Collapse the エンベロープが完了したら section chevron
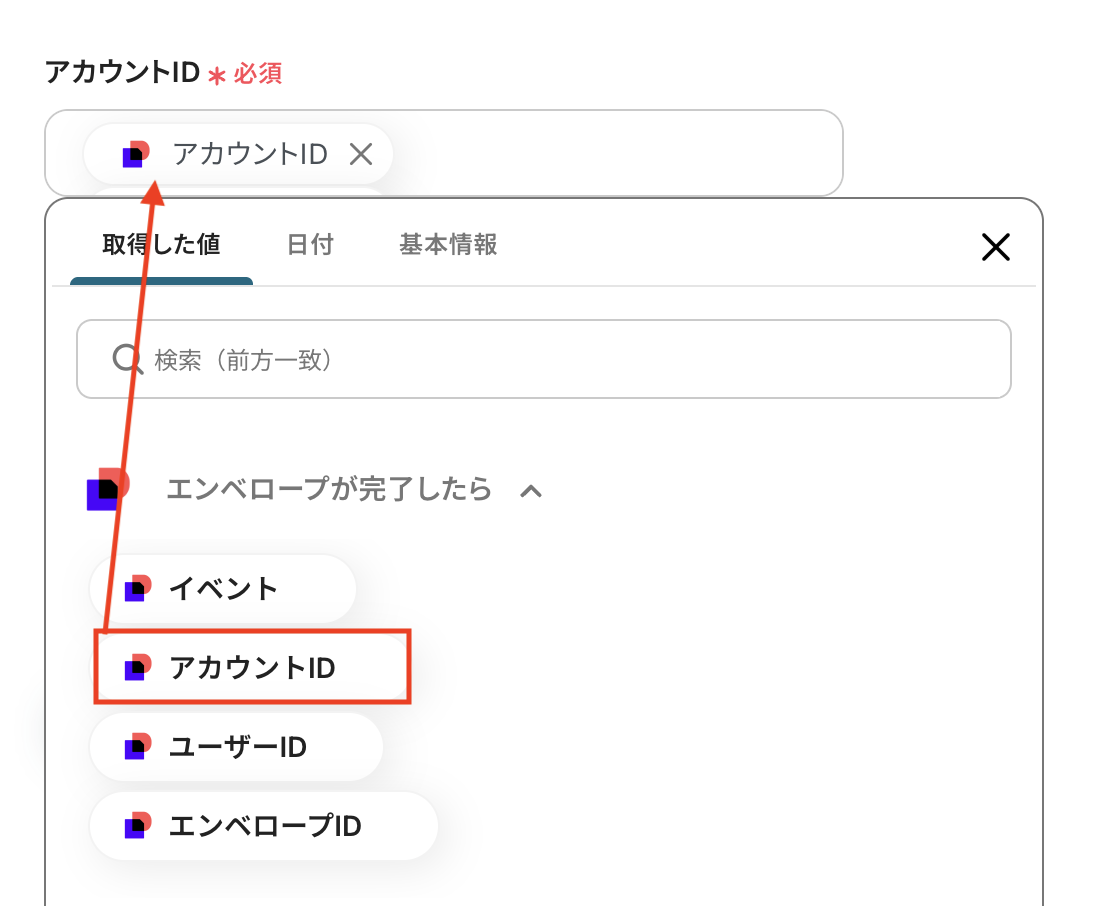 531,490
